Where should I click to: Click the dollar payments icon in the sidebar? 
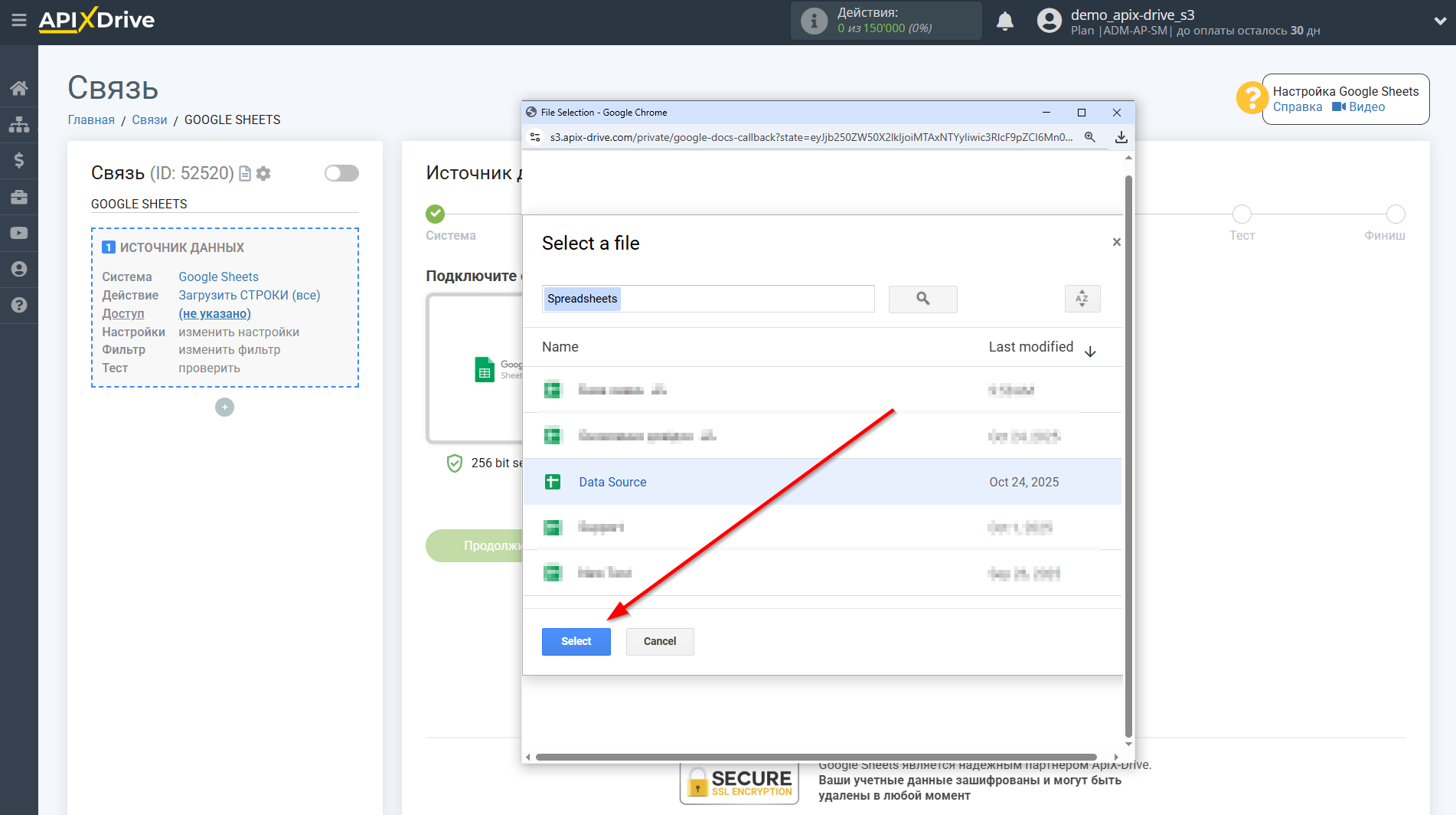[x=19, y=160]
